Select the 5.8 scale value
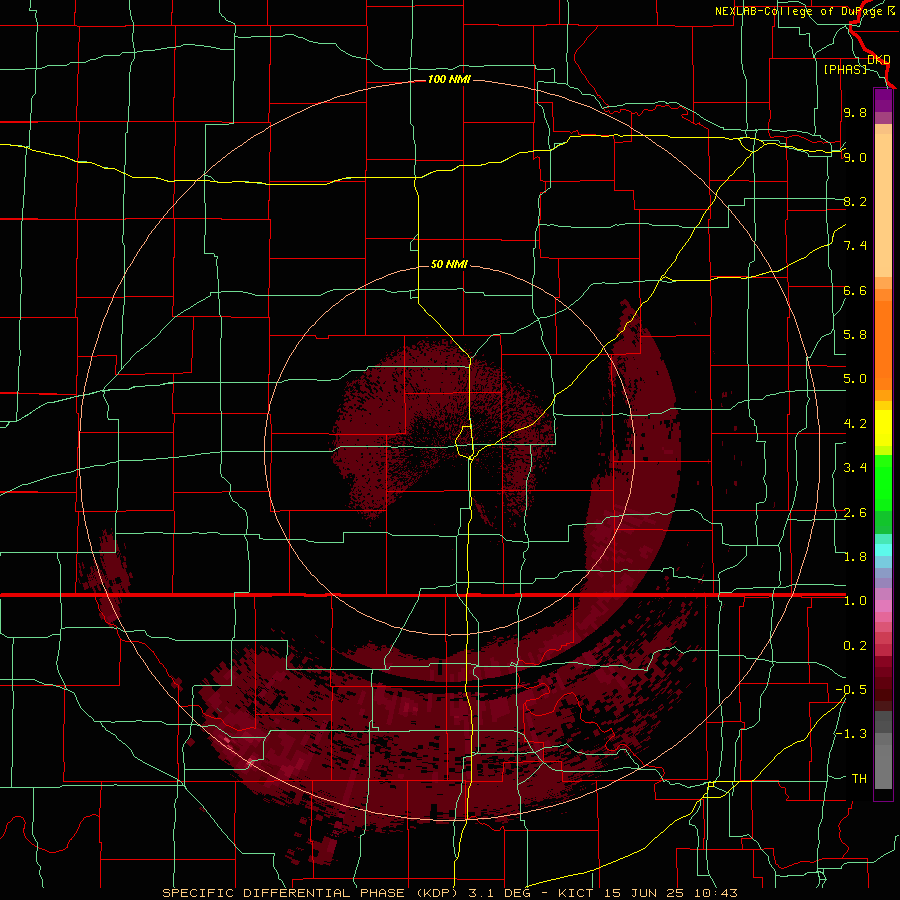The width and height of the screenshot is (900, 900). [x=855, y=335]
